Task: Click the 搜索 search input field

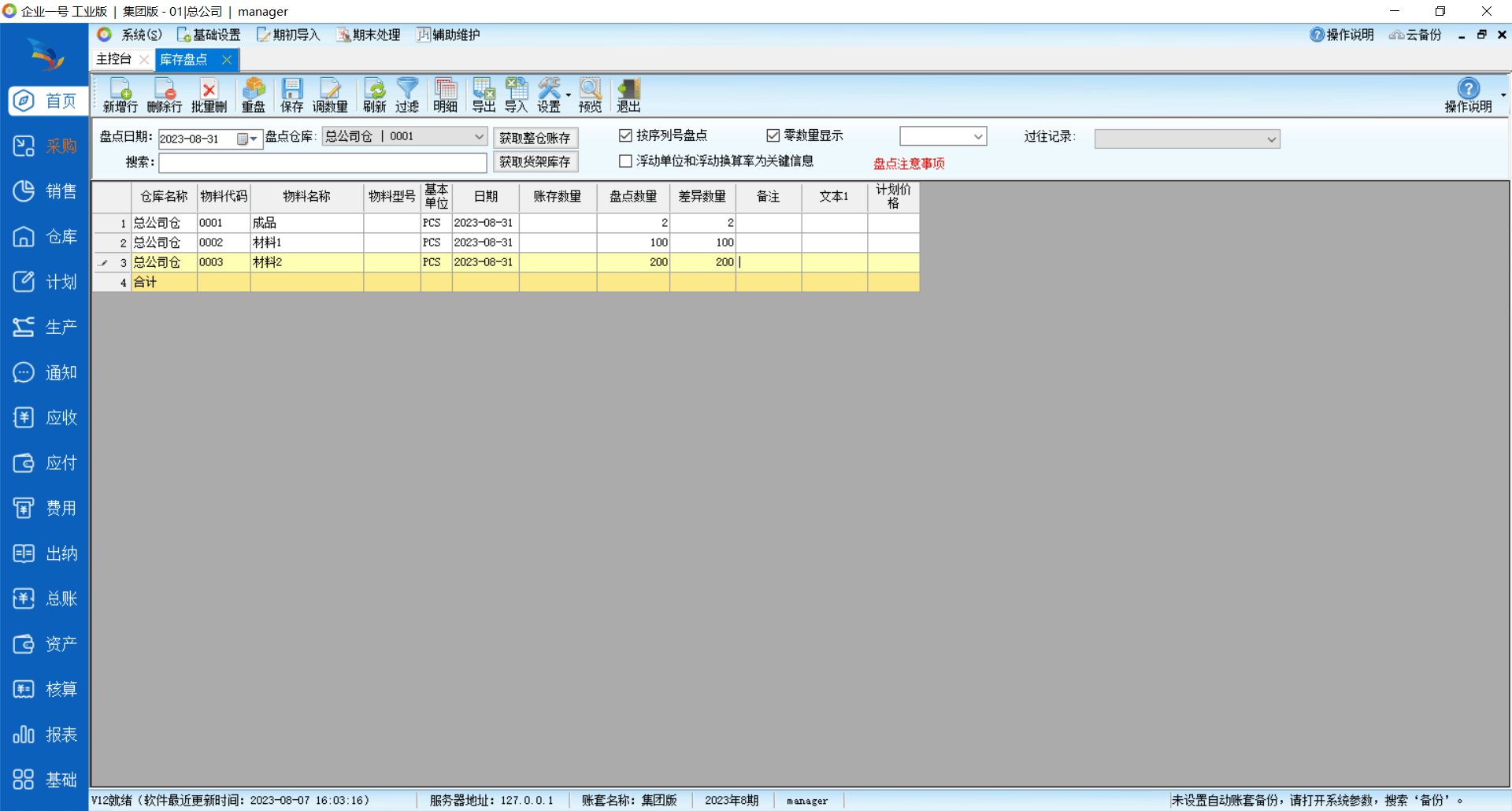Action: 323,162
